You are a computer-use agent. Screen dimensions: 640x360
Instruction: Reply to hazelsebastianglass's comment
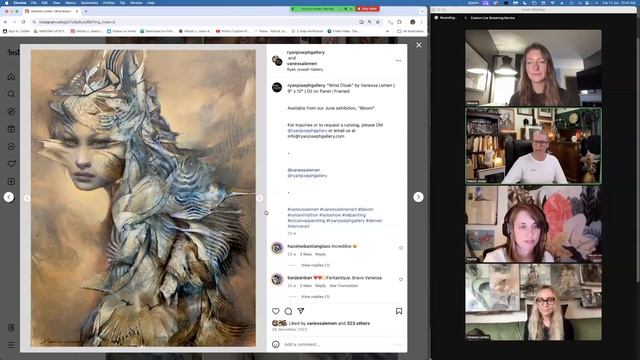click(320, 254)
